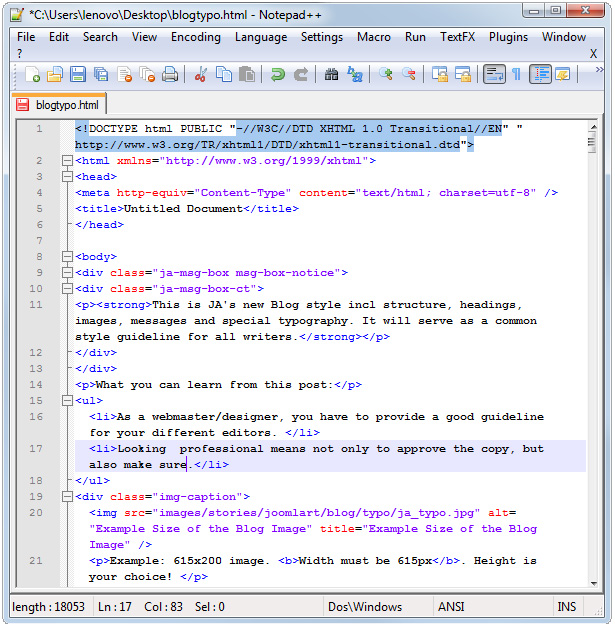Open the Encoding menu
This screenshot has width=615, height=624.
tap(195, 37)
